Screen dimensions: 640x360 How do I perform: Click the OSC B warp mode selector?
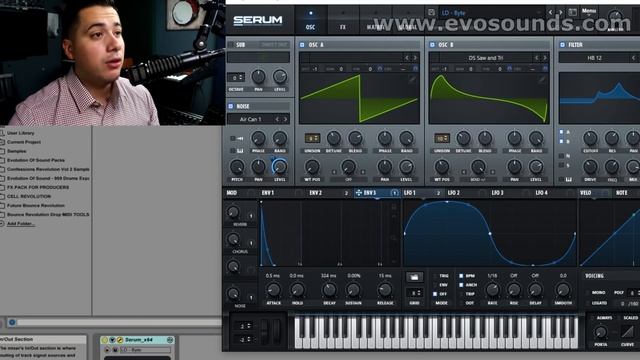pos(478,179)
